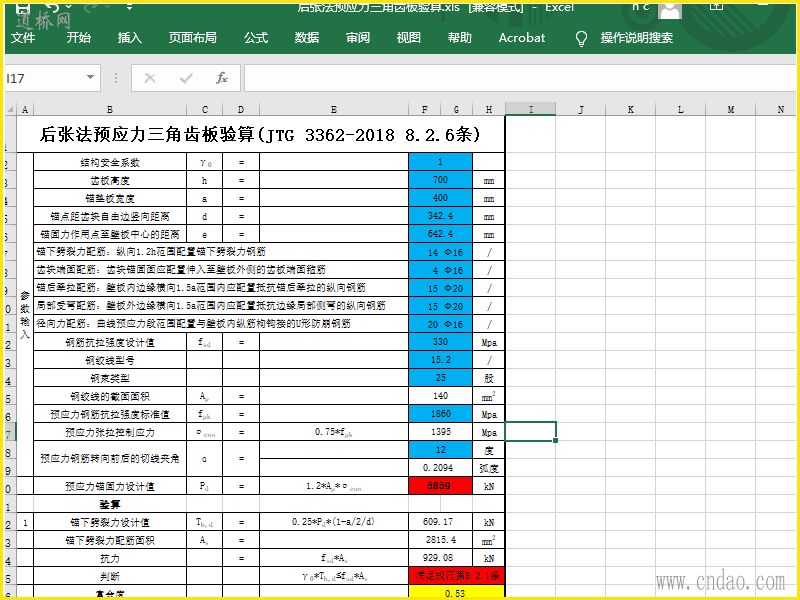Click the 齿板高度 label cell
Viewport: 800px width, 600px height.
click(x=110, y=180)
